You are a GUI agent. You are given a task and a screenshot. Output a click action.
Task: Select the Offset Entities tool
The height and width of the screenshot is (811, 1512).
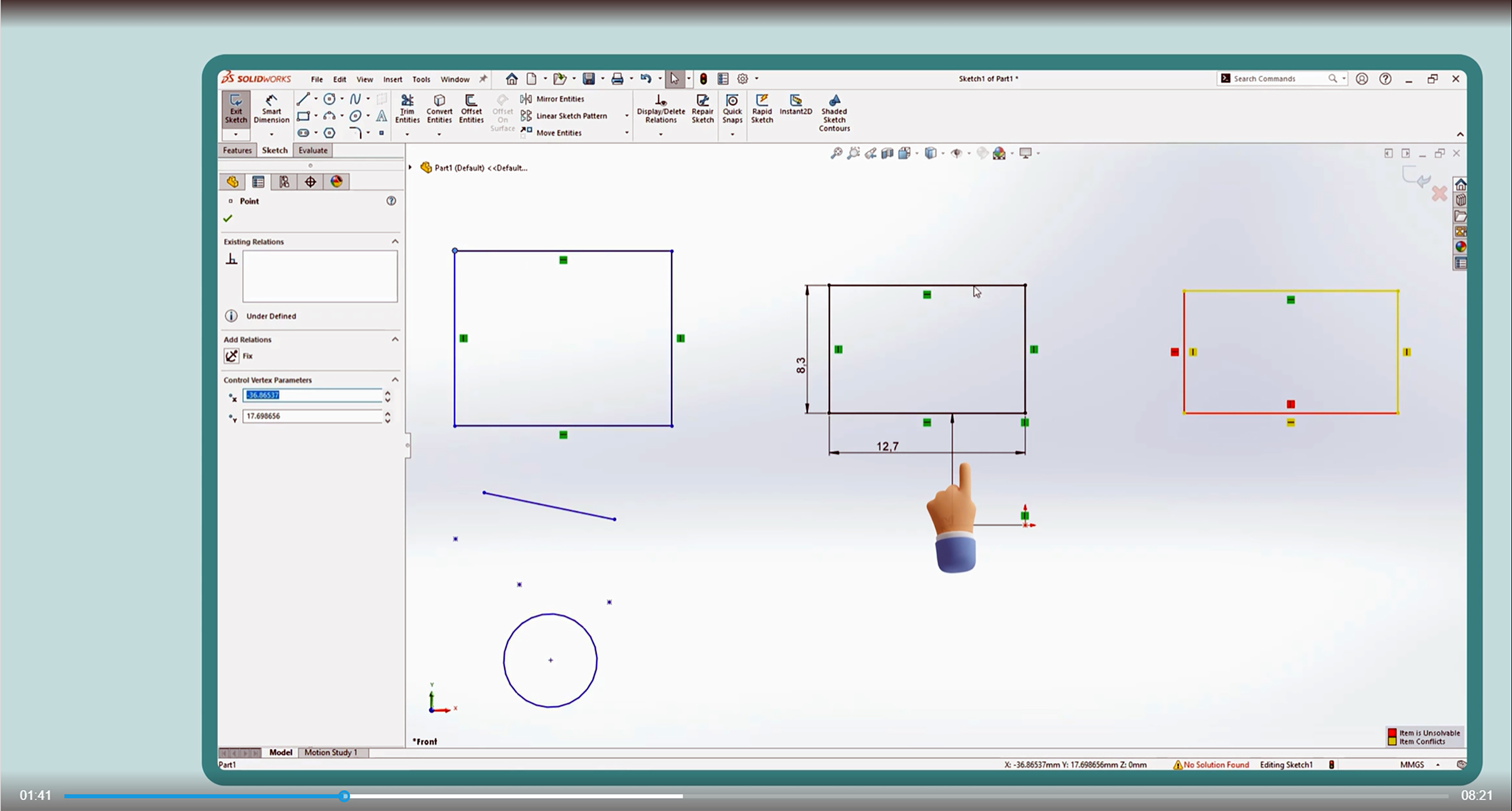click(x=471, y=109)
